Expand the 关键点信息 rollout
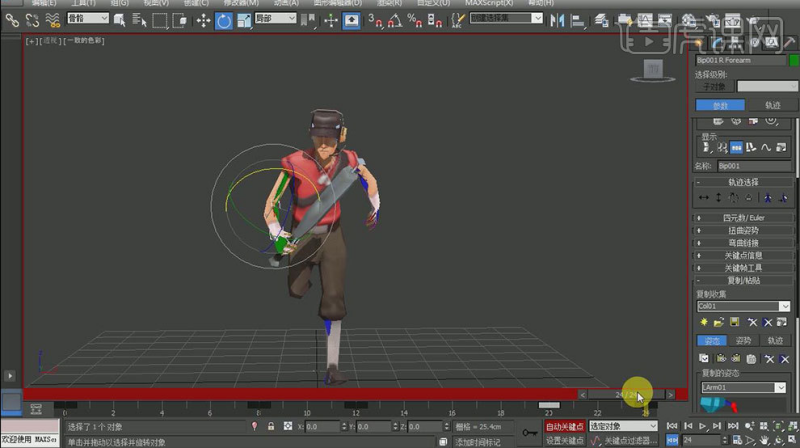Image resolution: width=800 pixels, height=448 pixels. tap(743, 256)
